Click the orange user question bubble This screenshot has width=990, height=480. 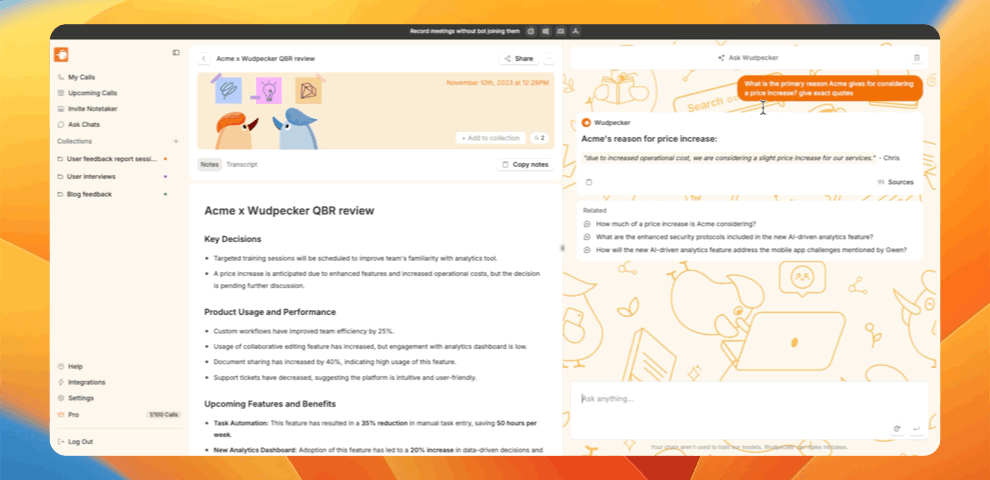pyautogui.click(x=830, y=88)
